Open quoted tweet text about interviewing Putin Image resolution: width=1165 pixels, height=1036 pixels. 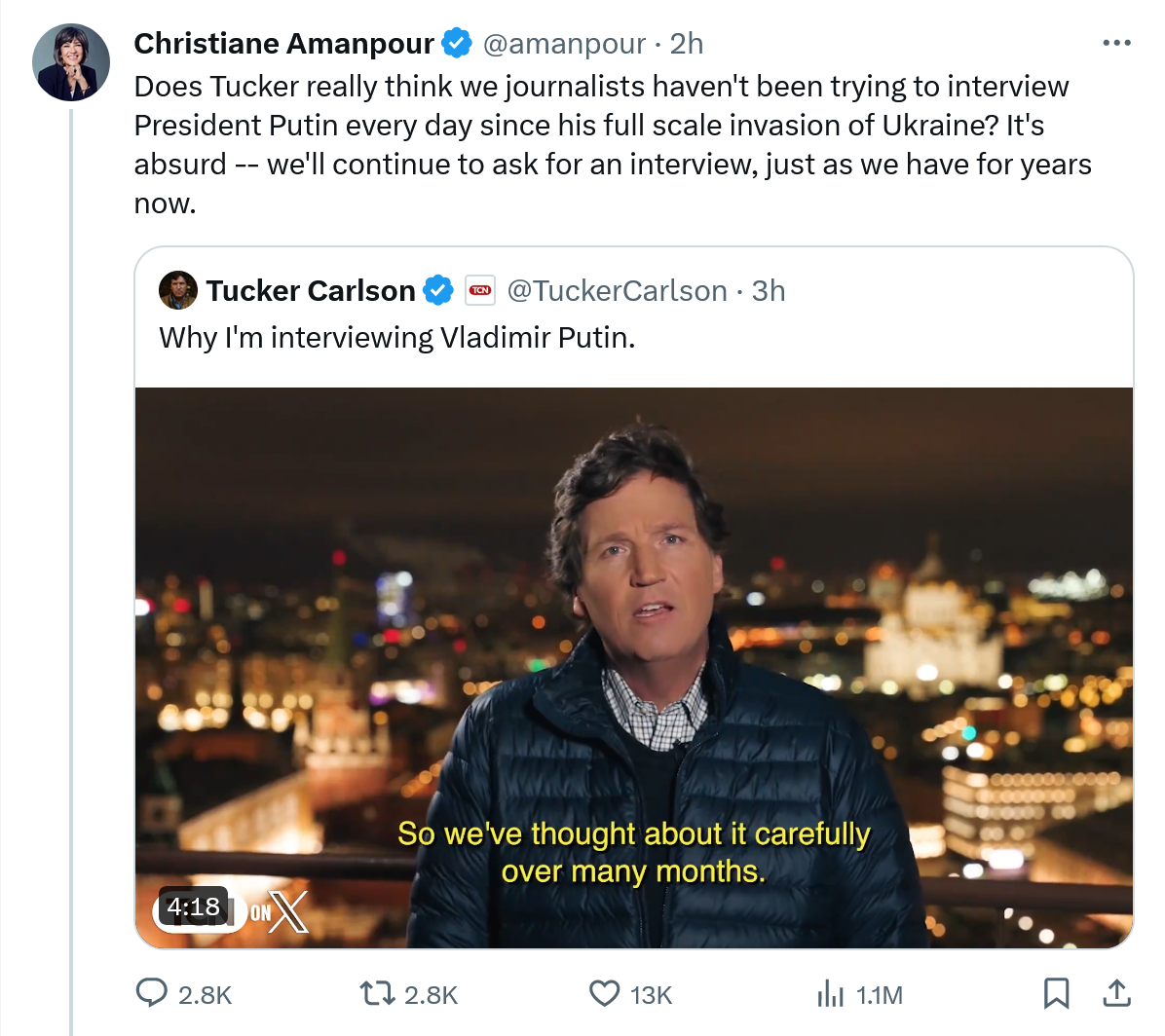[x=396, y=338]
